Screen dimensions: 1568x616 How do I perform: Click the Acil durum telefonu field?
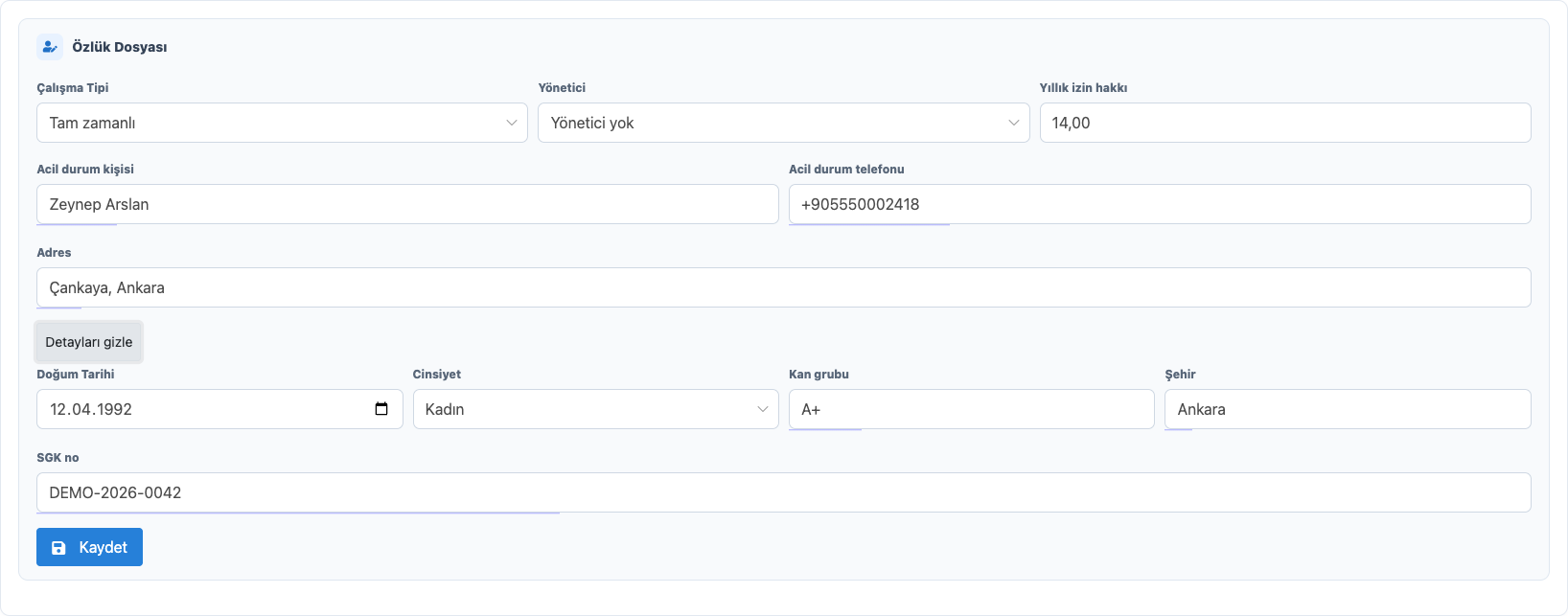point(1160,204)
